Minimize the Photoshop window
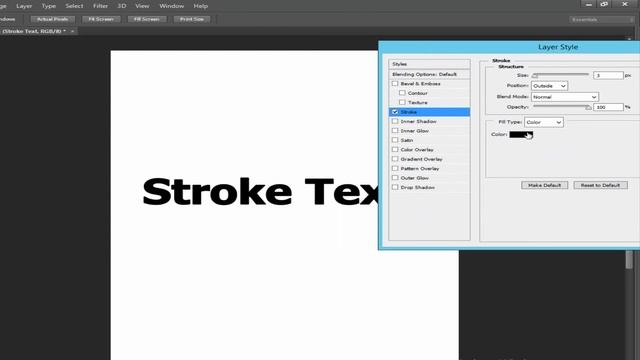The image size is (640, 360). 589,4
